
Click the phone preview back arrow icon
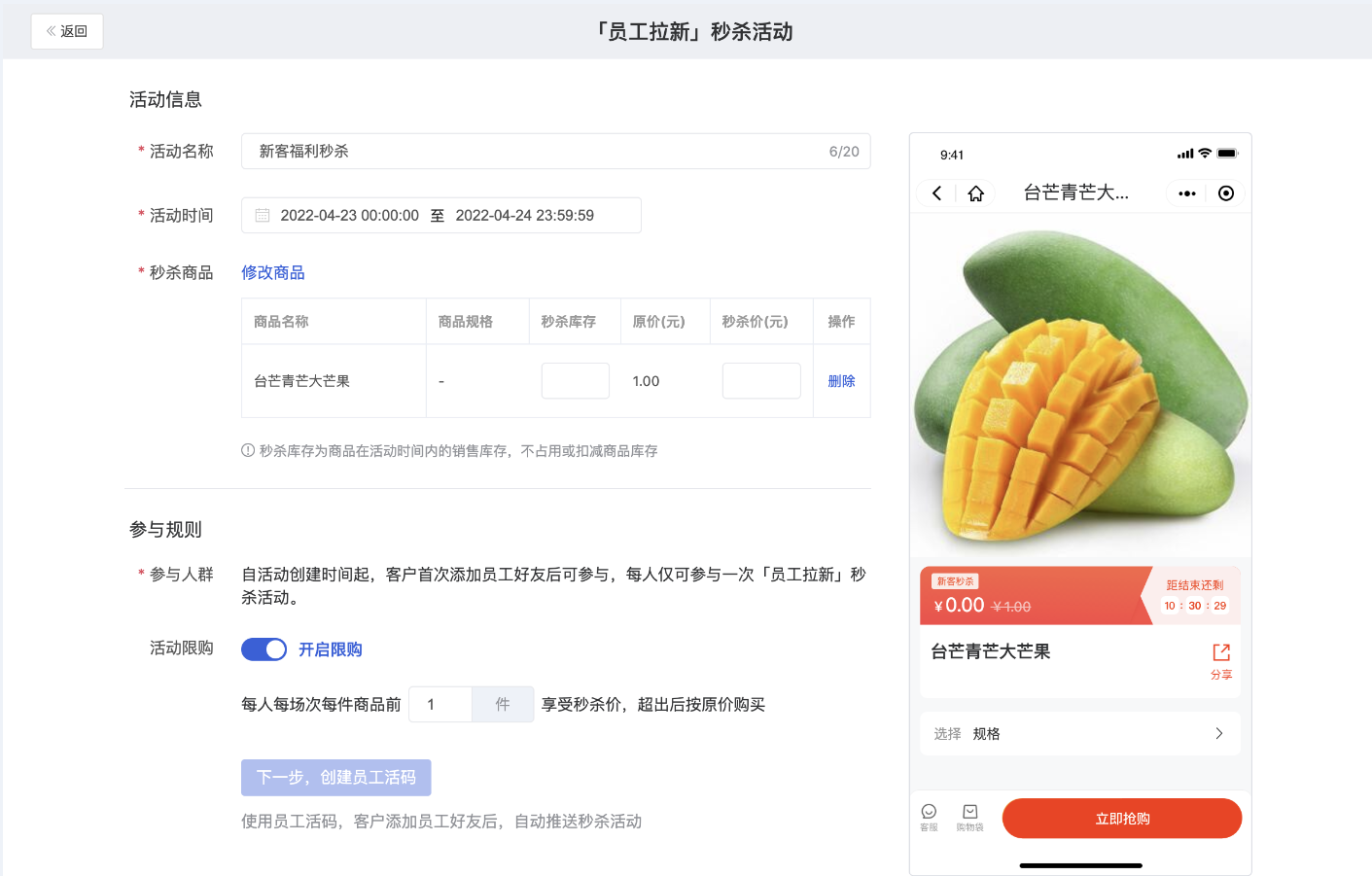[x=936, y=193]
